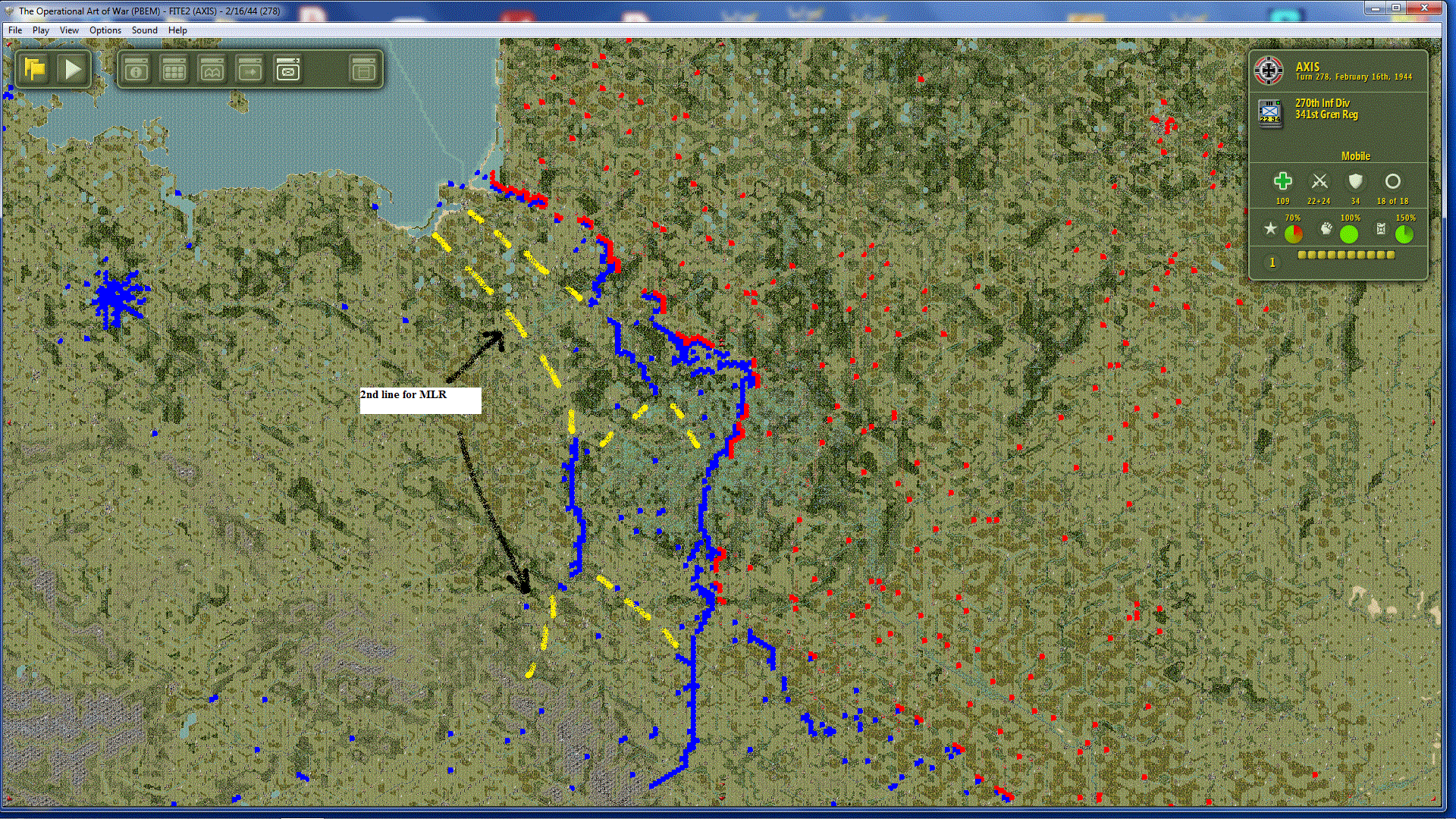
Task: Click the 34 defense value
Action: pyautogui.click(x=1356, y=202)
